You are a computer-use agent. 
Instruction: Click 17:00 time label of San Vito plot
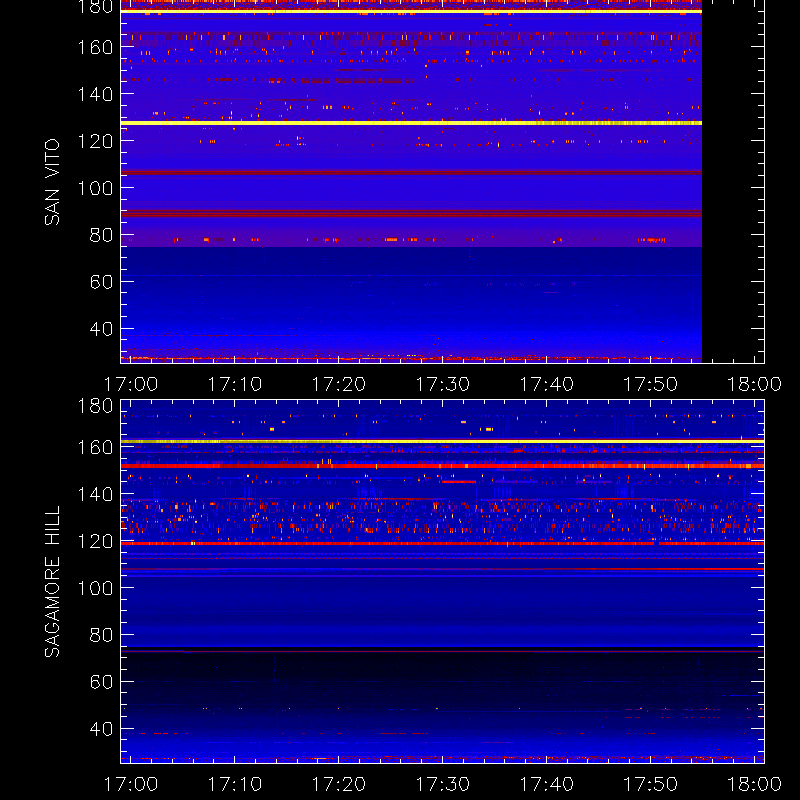[x=131, y=384]
